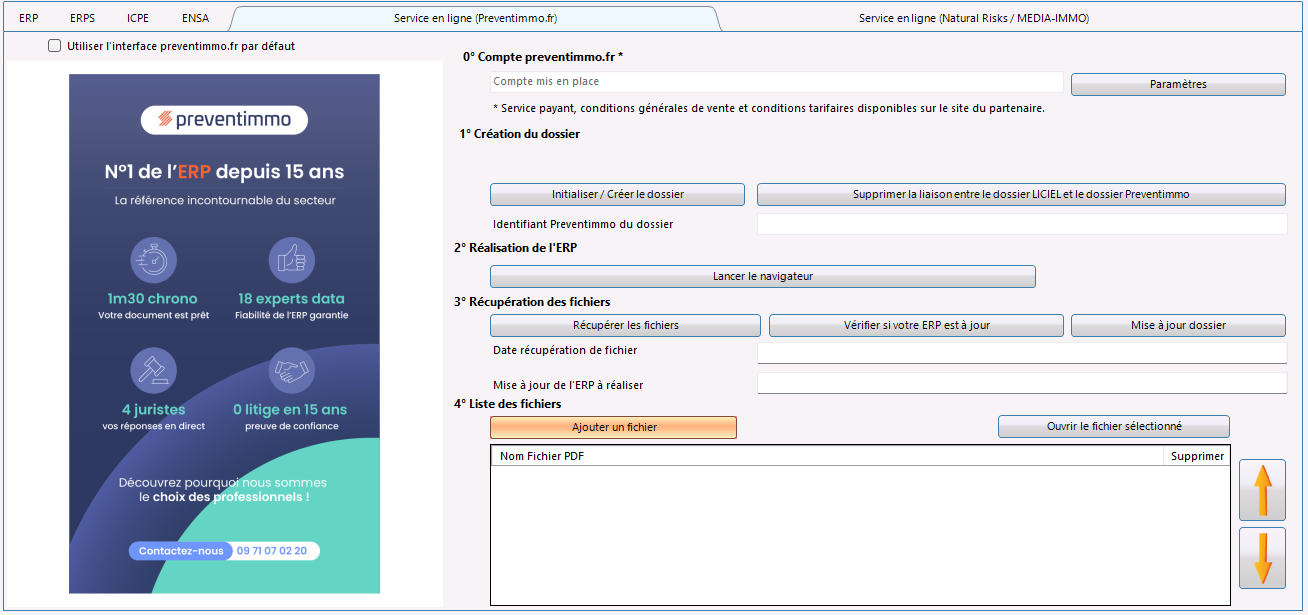The width and height of the screenshot is (1308, 615).
Task: Click the 1° Création du dossier heading
Action: tap(520, 133)
